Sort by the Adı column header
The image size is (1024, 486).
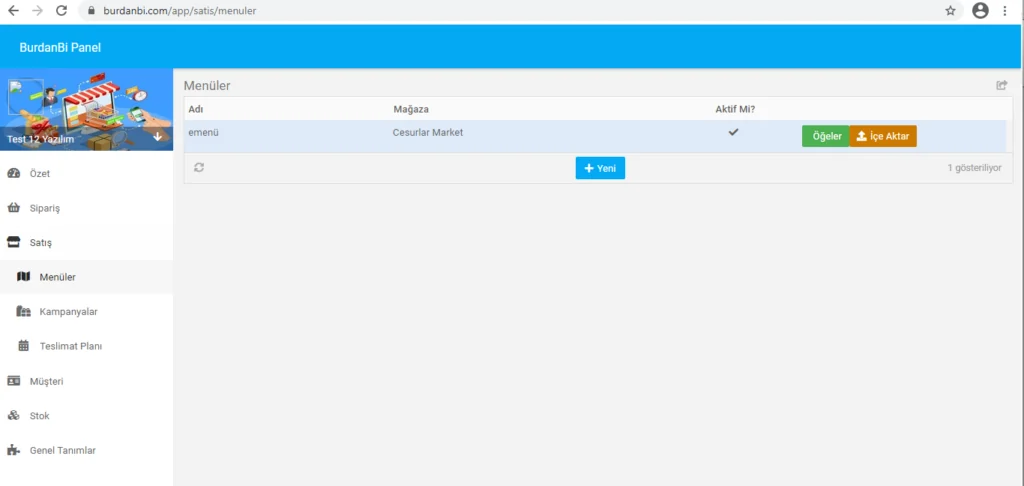pyautogui.click(x=196, y=109)
